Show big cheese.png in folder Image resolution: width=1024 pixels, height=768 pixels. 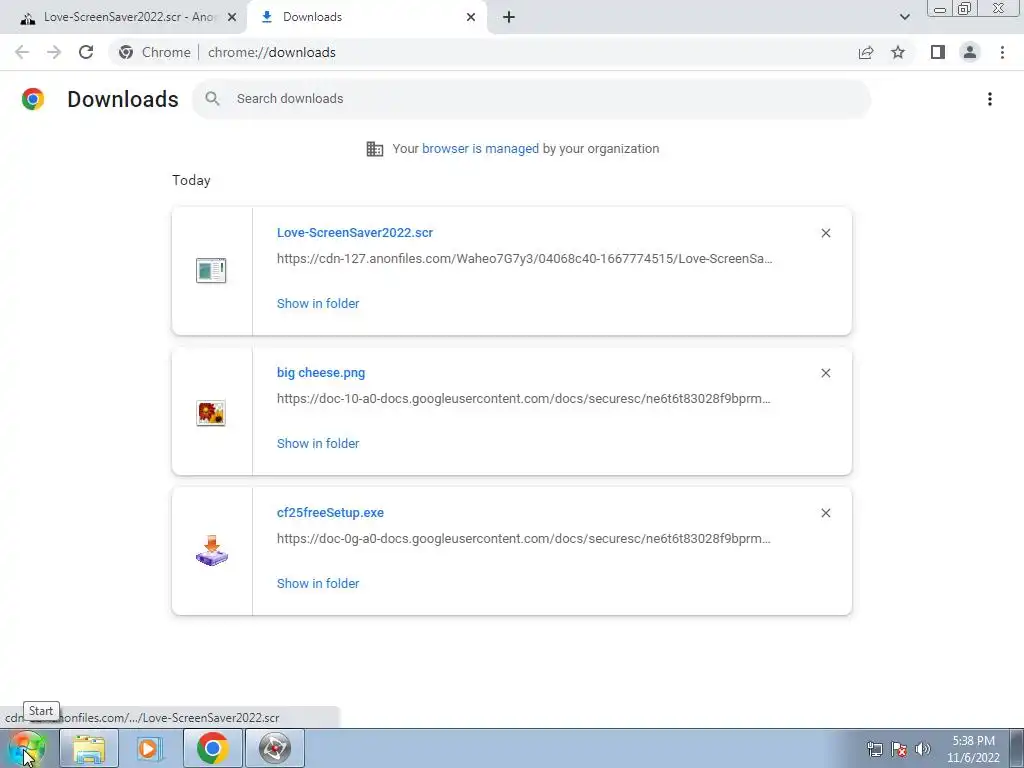click(318, 443)
